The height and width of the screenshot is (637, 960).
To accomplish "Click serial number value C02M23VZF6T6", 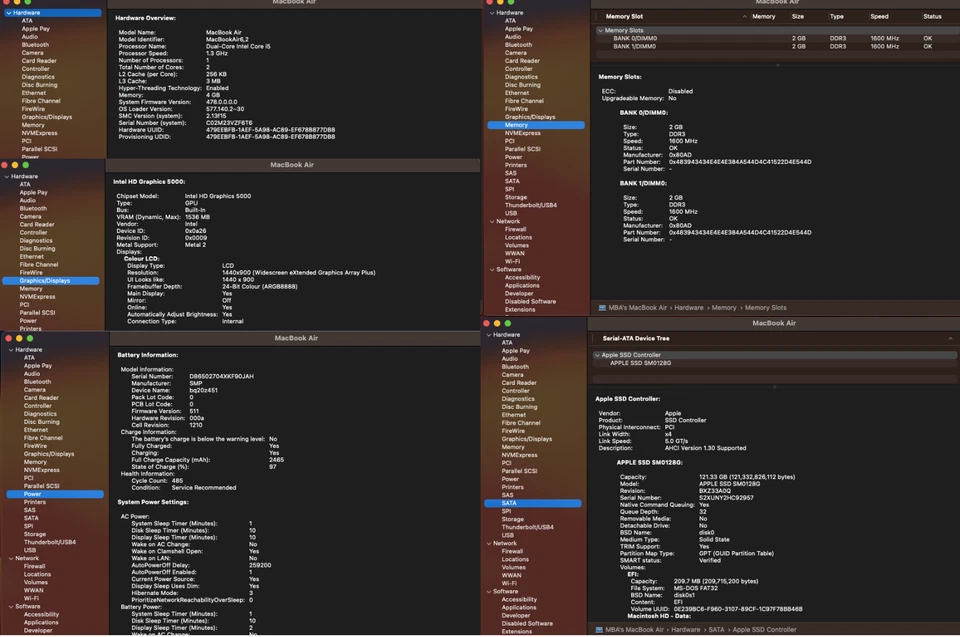I will pyautogui.click(x=229, y=123).
